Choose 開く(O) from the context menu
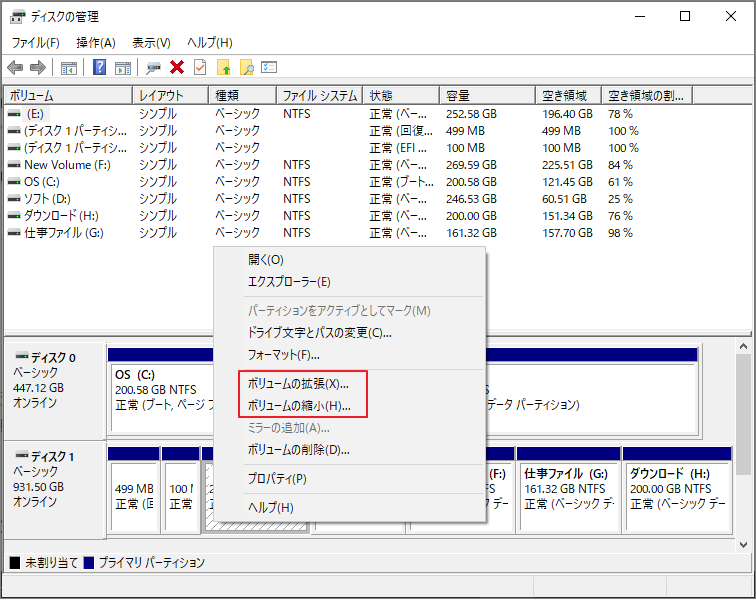 click(x=350, y=260)
